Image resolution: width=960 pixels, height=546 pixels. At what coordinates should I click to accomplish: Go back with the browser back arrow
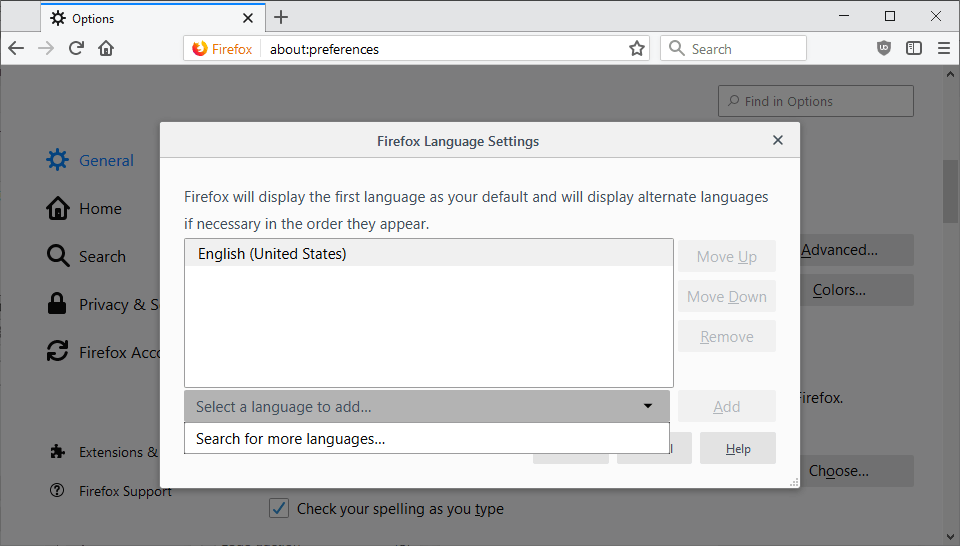16,48
